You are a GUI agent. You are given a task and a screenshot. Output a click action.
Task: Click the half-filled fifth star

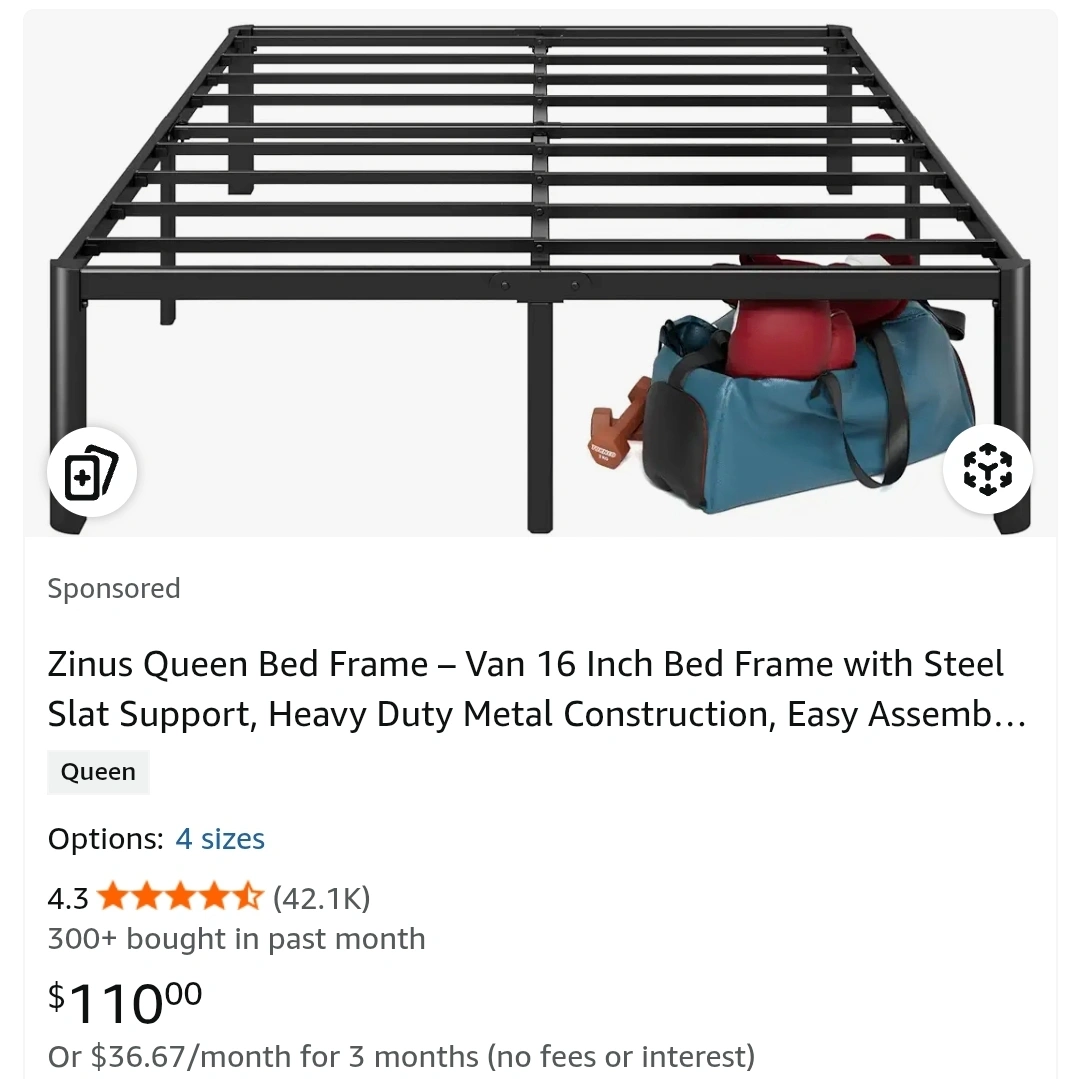click(x=248, y=897)
